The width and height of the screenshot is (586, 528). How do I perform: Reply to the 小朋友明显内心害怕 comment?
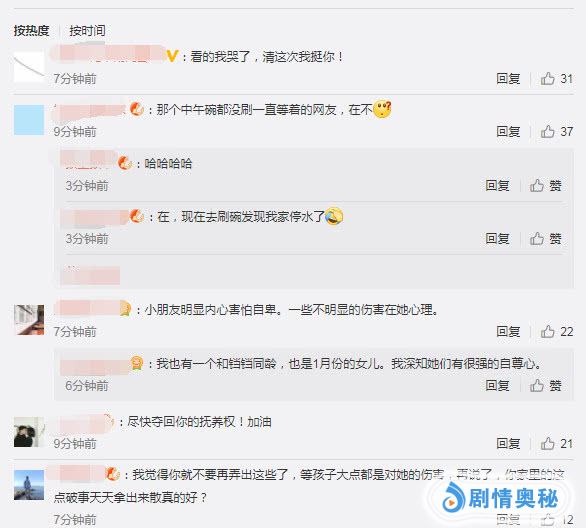tap(508, 331)
